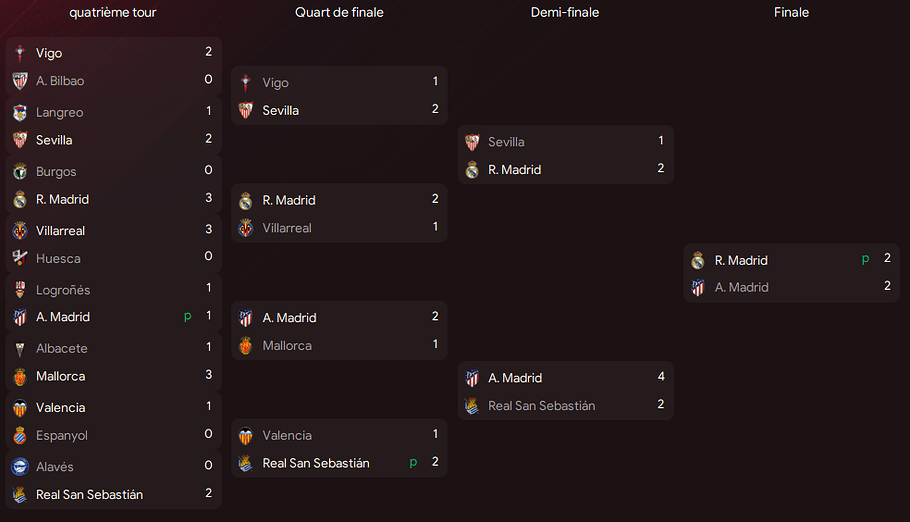The height and width of the screenshot is (522, 910).
Task: Open Villarreal team in the quatrième tour
Action: [60, 231]
